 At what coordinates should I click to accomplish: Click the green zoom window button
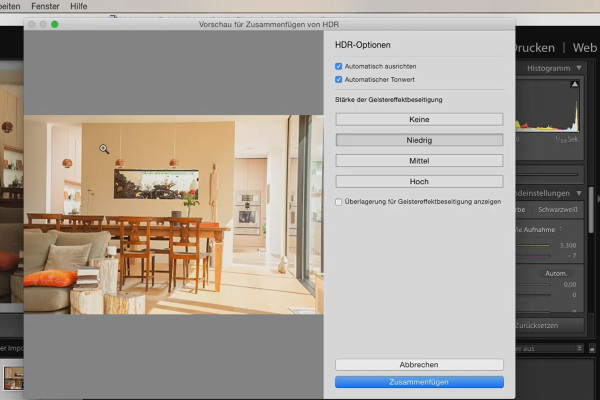pos(55,24)
